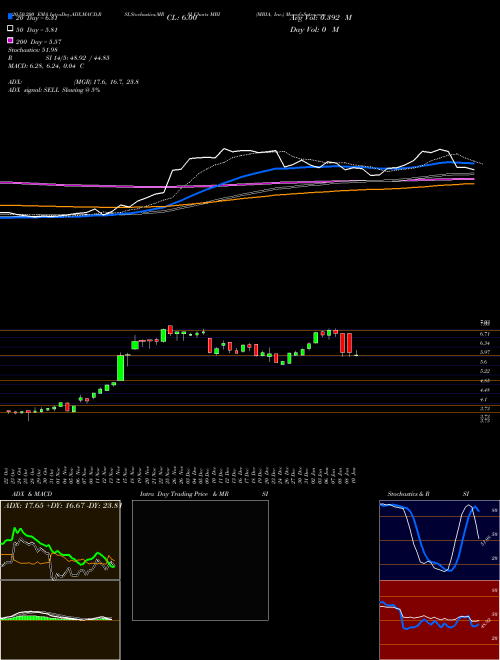Click the 'Day Vol: 0 M' label
Image resolution: width=500 pixels, height=660 pixels.
click(x=314, y=29)
